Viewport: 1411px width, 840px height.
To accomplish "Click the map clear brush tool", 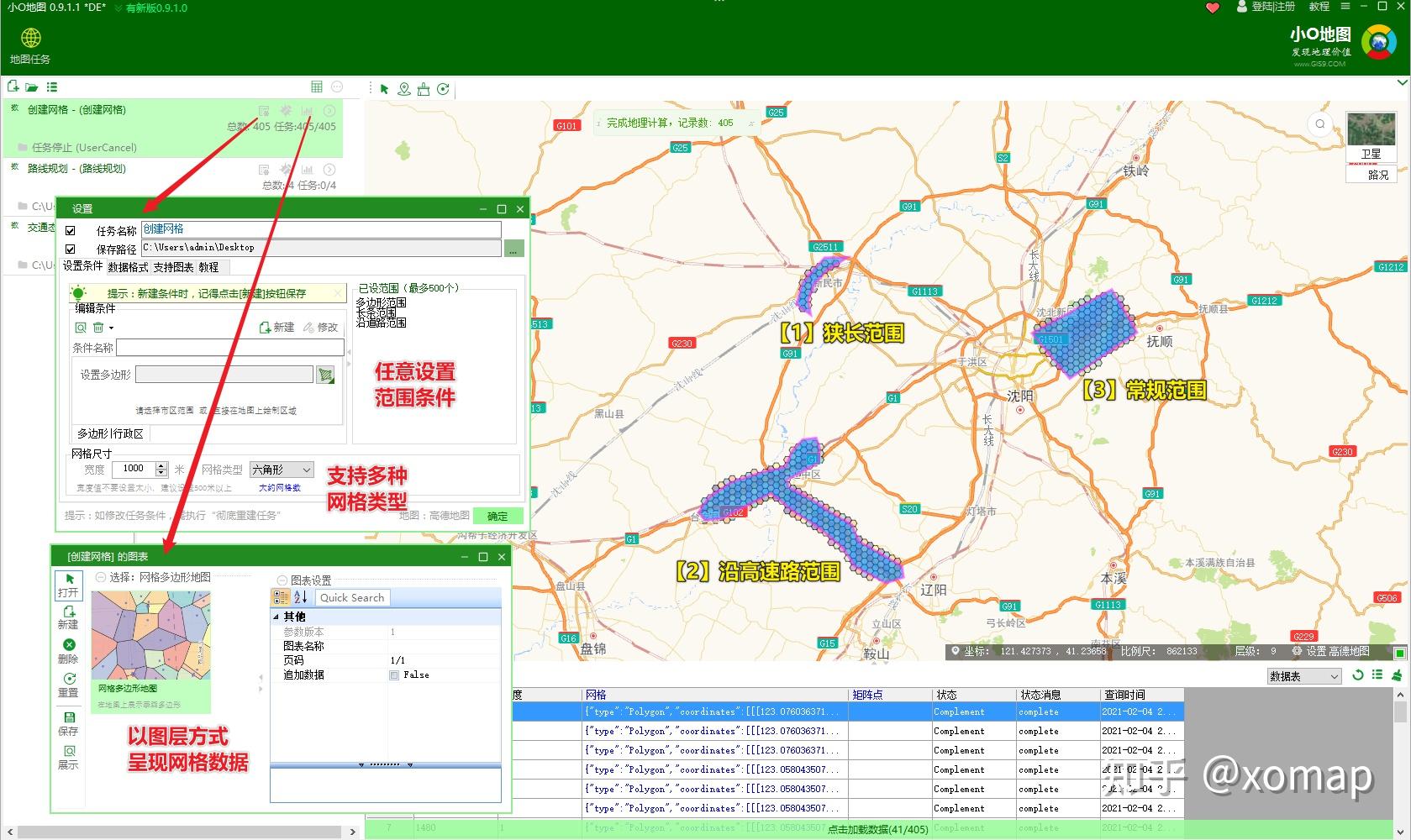I will pos(424,89).
